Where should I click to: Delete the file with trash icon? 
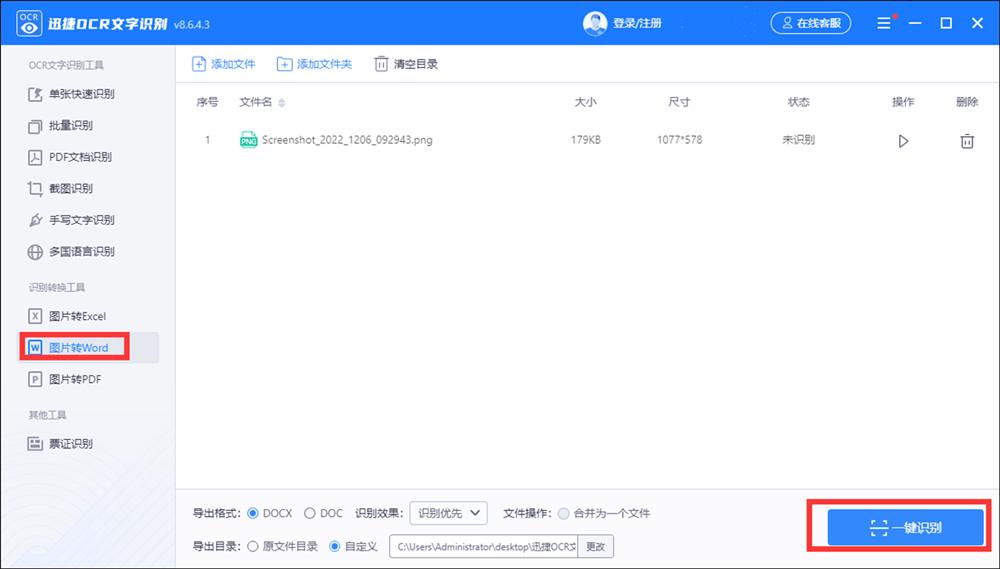[967, 141]
